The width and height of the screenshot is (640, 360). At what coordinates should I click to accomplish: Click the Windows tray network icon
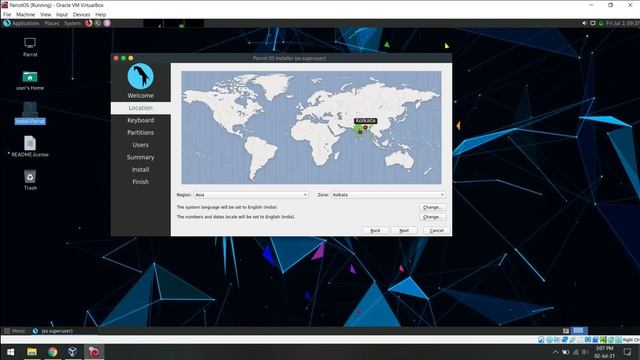[x=576, y=352]
